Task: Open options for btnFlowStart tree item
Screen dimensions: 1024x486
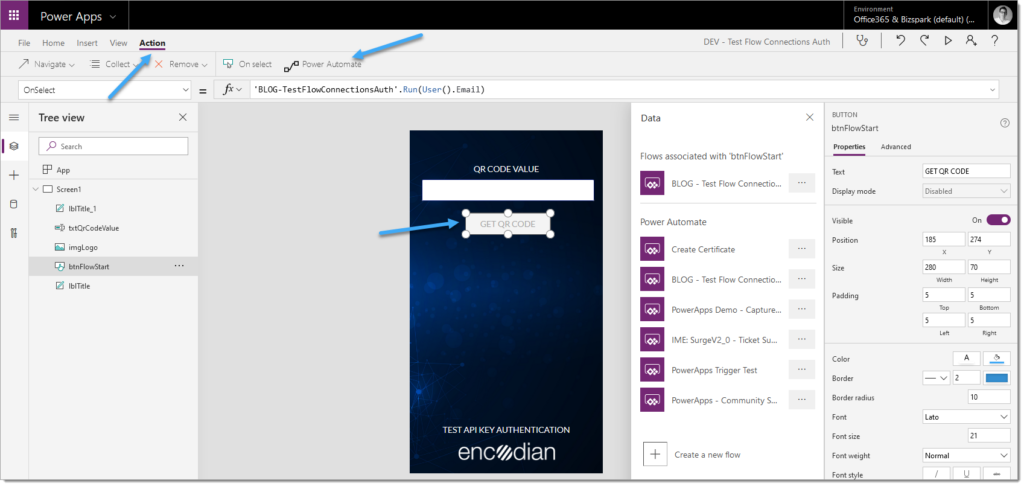Action: [179, 266]
